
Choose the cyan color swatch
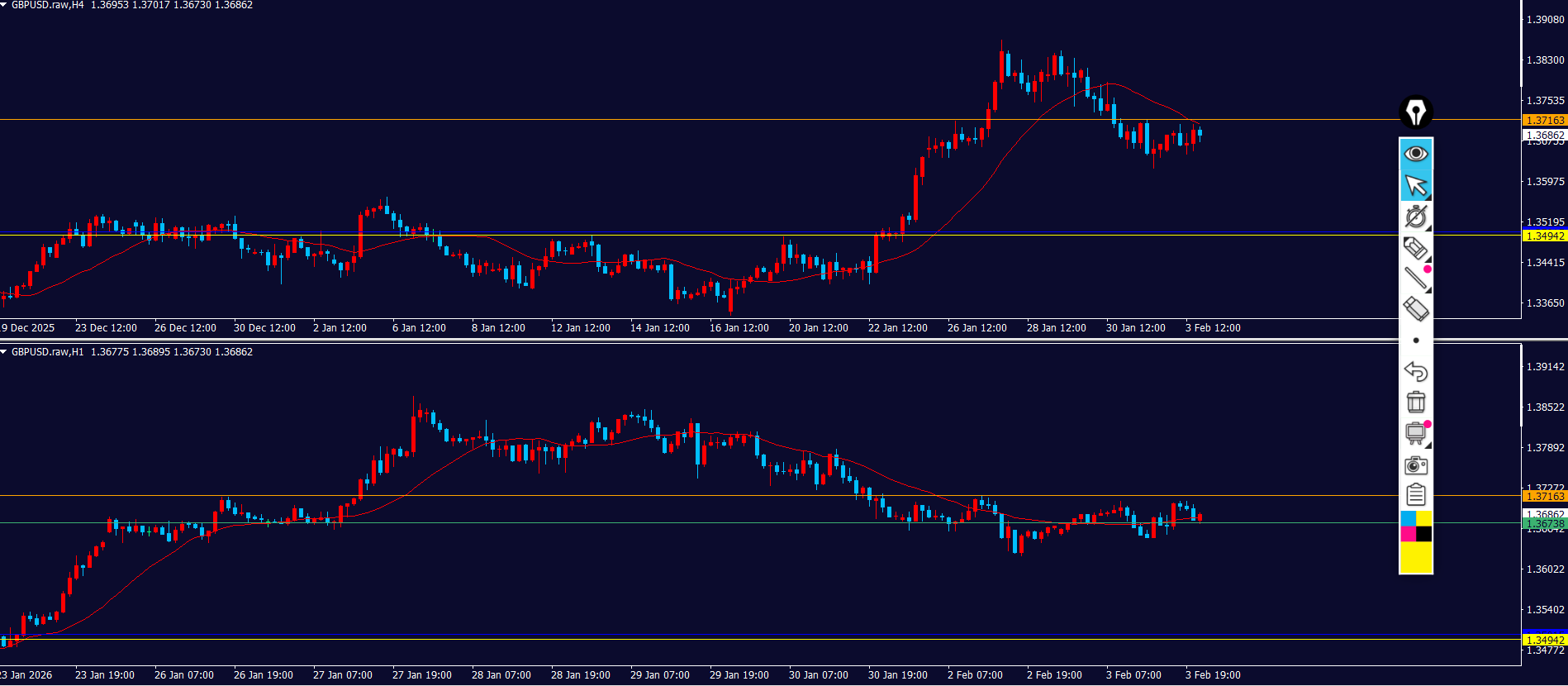pos(1408,518)
